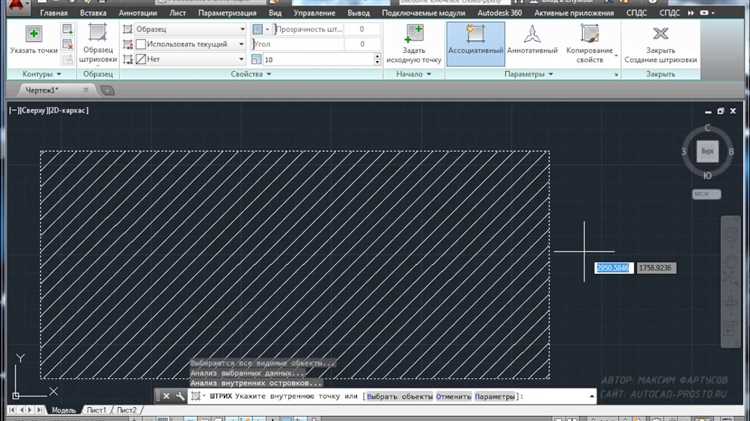Viewport: 750px width, 421px height.
Task: Toggle the Ассоциативный hatch option
Action: [476, 43]
